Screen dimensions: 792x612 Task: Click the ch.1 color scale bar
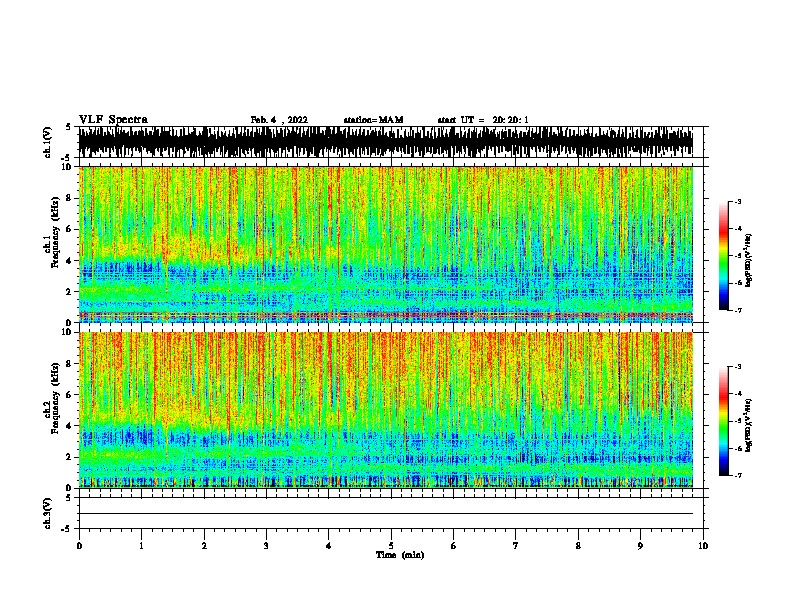pyautogui.click(x=723, y=256)
